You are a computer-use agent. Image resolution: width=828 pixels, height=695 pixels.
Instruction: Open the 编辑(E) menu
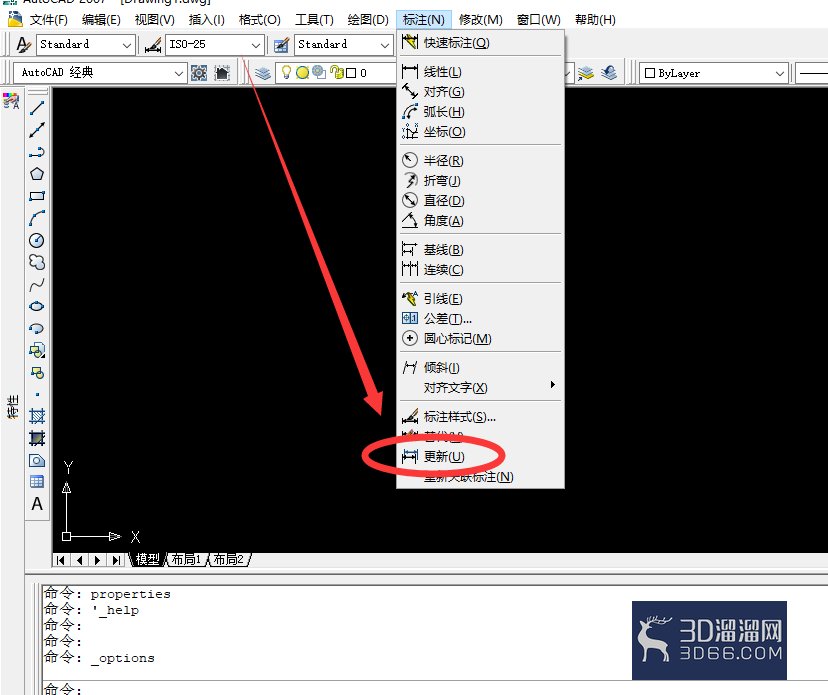(x=101, y=20)
